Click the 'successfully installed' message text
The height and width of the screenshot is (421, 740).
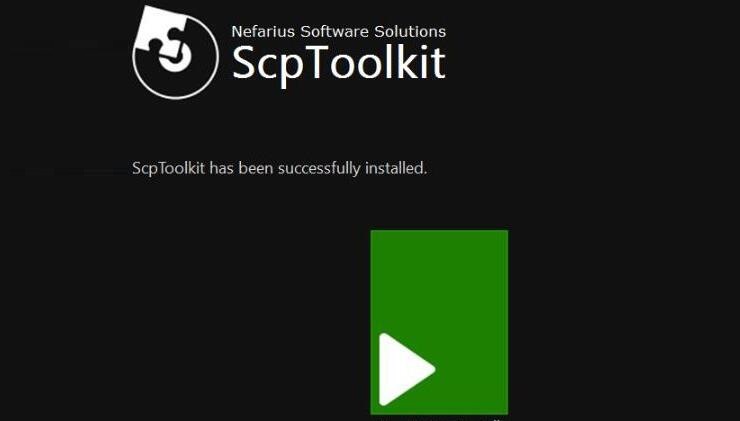click(279, 168)
